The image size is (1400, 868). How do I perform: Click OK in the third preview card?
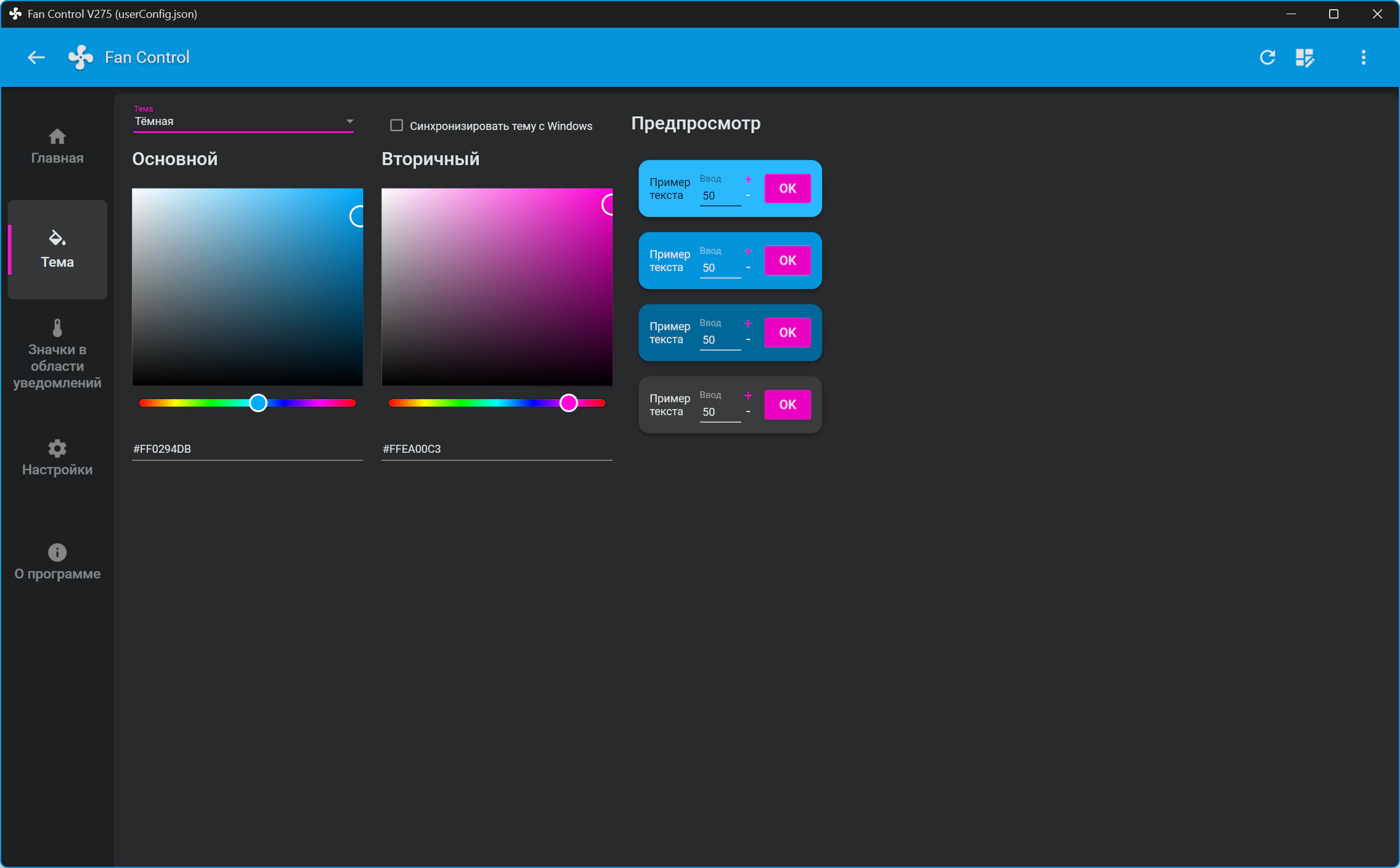point(787,333)
